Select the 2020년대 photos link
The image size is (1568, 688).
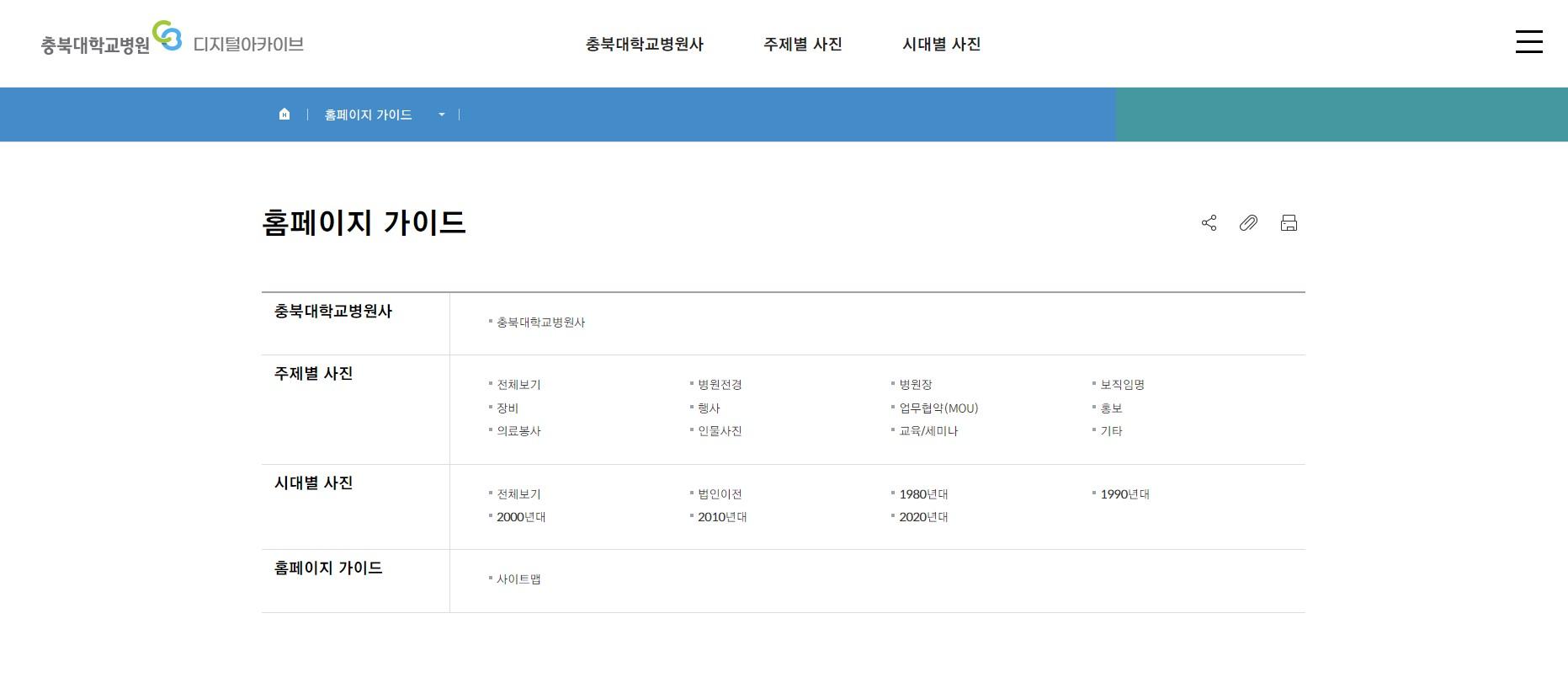click(923, 517)
